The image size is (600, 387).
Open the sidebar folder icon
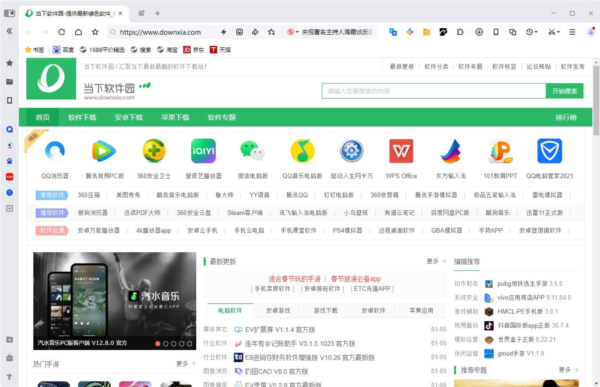(10, 82)
